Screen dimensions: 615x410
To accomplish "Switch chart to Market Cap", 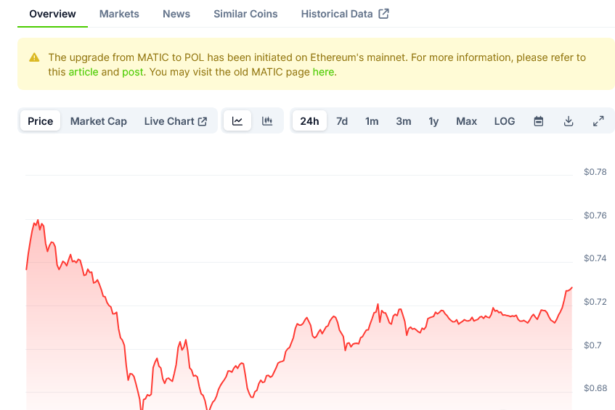I will [x=98, y=121].
